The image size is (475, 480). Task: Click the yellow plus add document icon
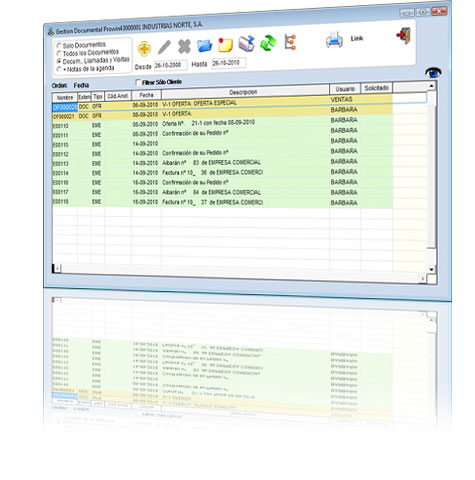click(x=144, y=49)
